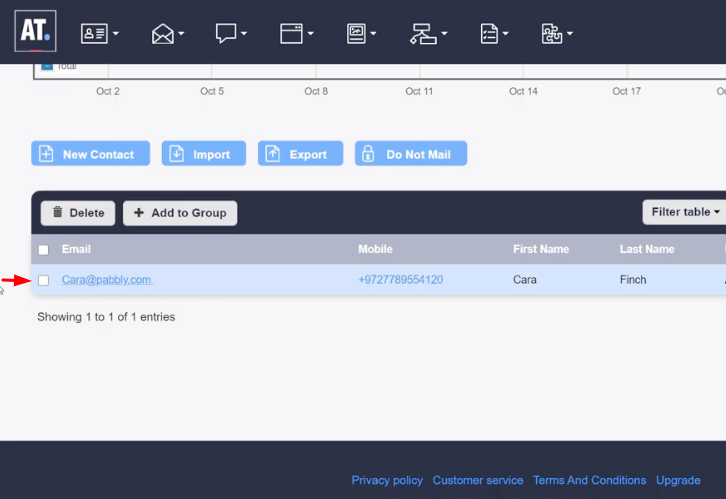Click the Delete button
726x499 pixels.
tap(78, 213)
